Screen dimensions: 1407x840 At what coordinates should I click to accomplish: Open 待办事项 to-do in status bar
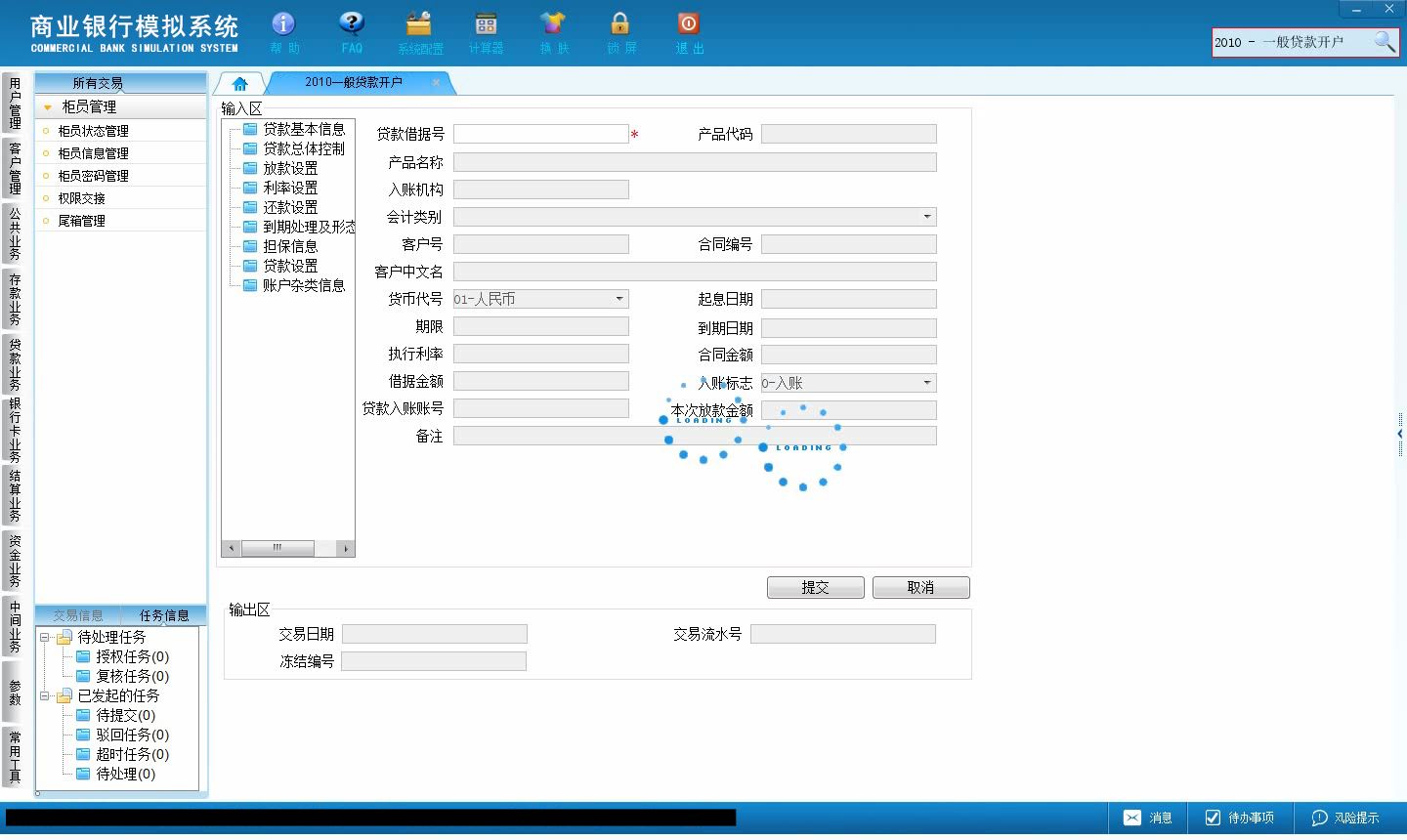pos(1239,818)
